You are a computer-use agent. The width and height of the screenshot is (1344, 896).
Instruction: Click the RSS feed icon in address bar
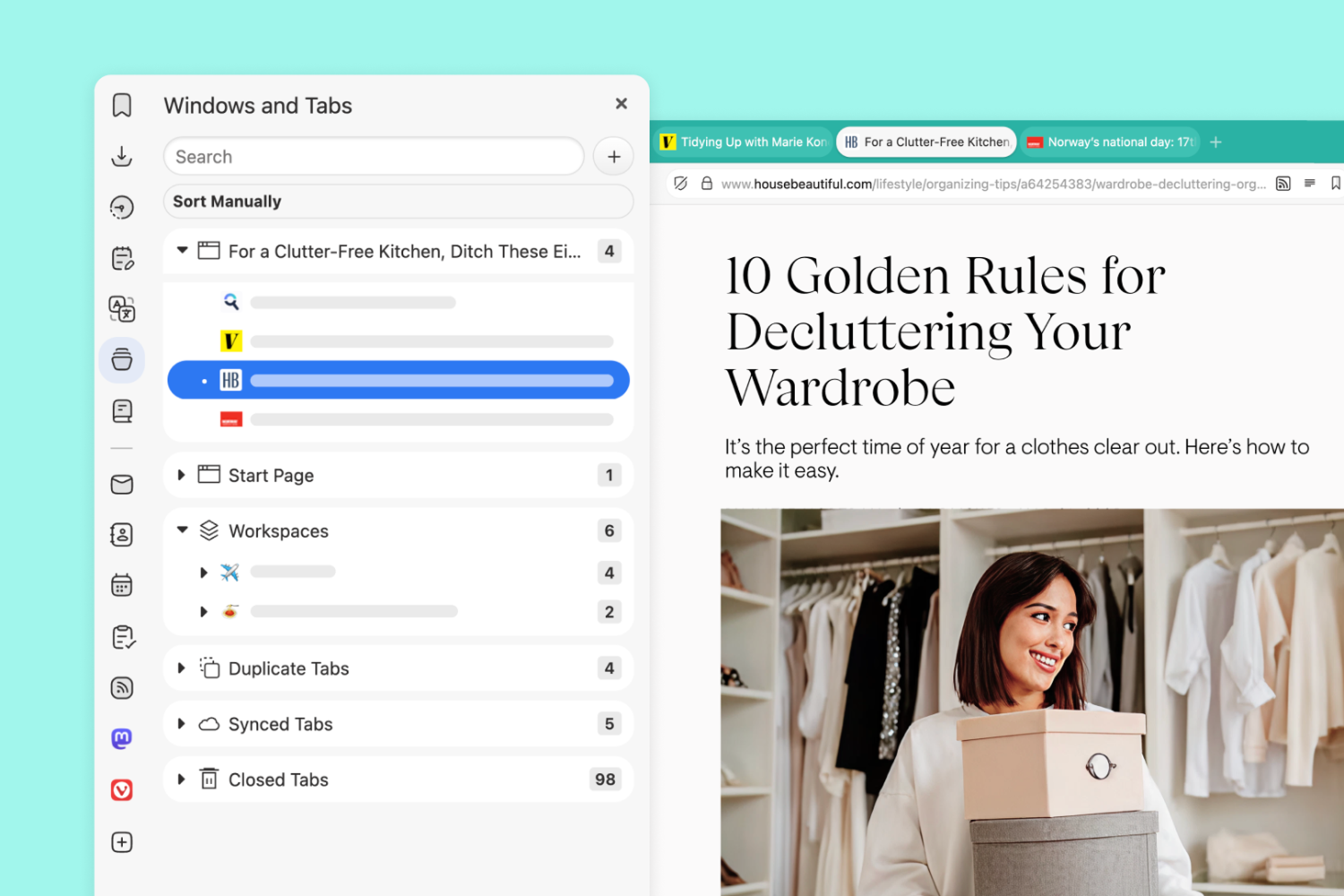point(1283,184)
